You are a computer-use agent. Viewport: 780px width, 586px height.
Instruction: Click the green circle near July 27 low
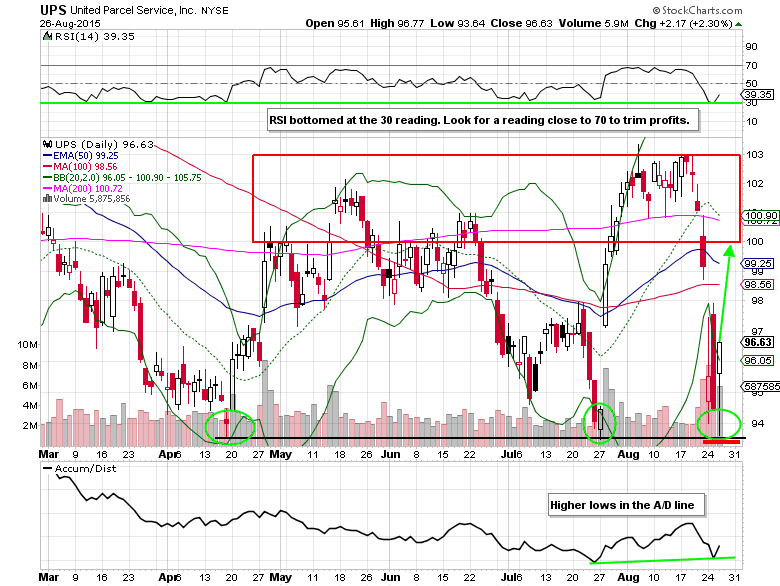click(599, 418)
